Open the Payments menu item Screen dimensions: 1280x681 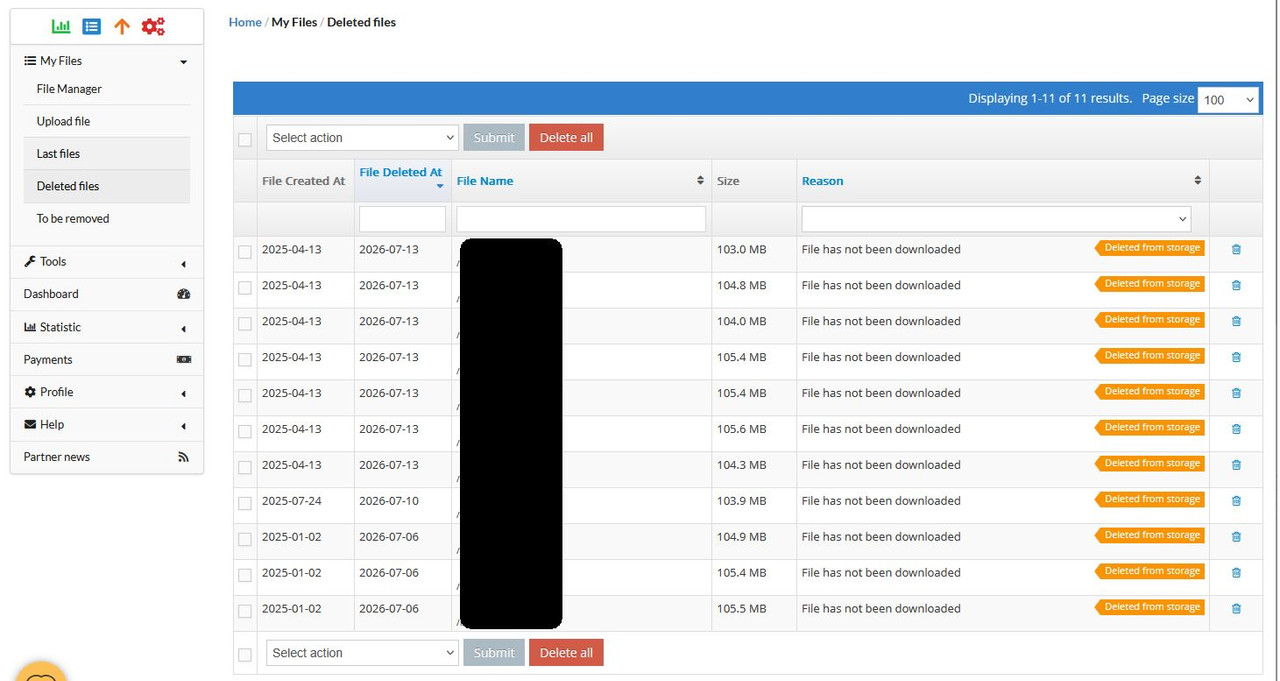pyautogui.click(x=107, y=359)
